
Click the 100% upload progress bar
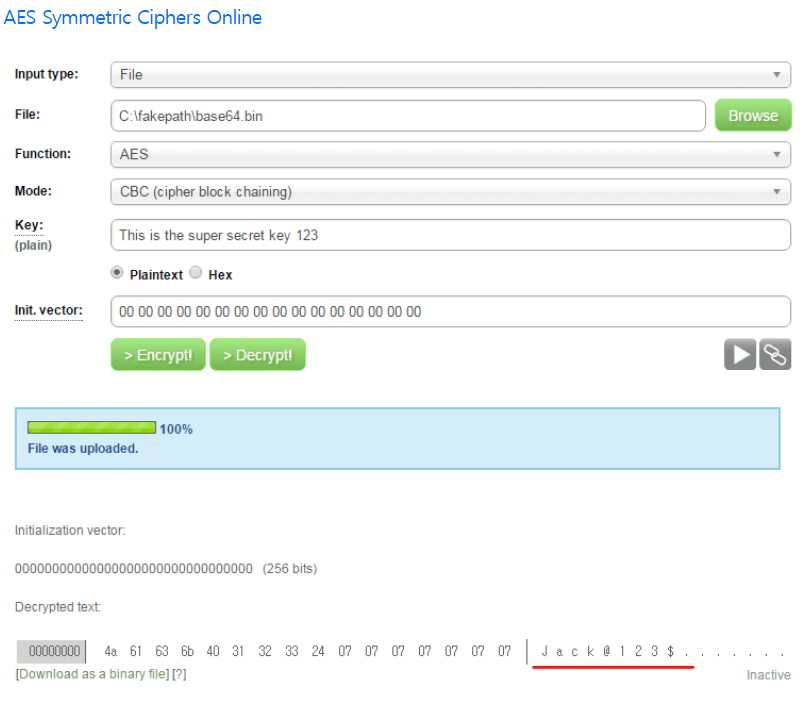pos(92,428)
